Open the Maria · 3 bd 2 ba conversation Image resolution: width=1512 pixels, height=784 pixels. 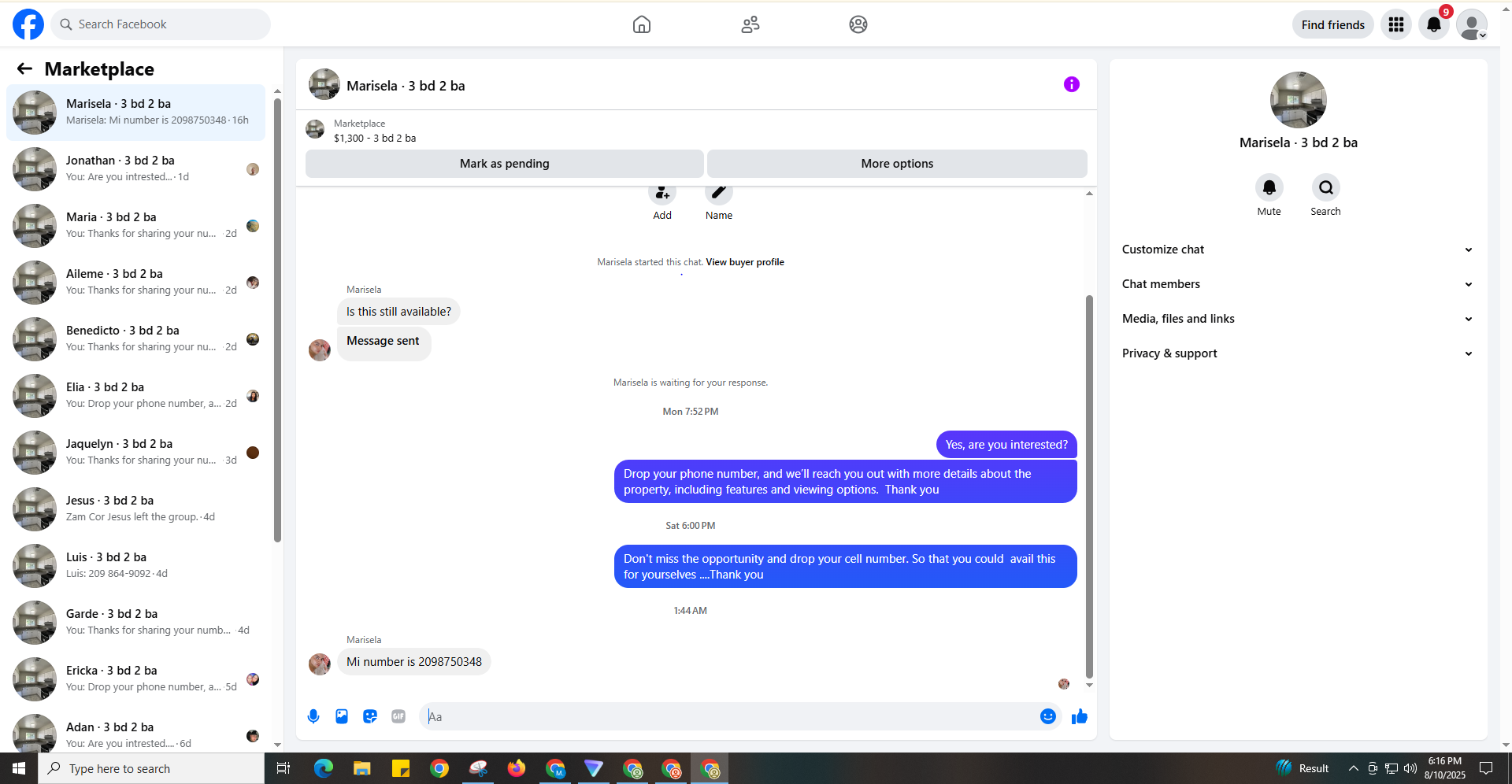tap(135, 226)
